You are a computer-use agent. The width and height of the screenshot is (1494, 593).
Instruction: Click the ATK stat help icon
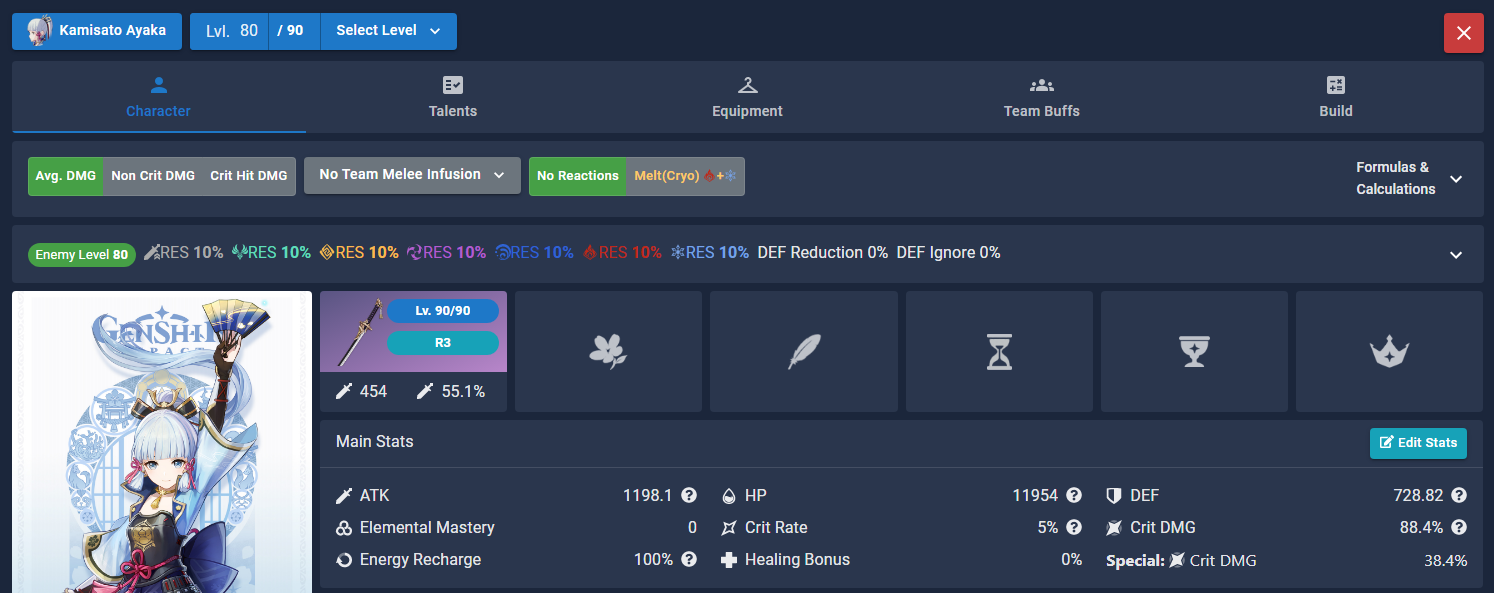coord(688,495)
